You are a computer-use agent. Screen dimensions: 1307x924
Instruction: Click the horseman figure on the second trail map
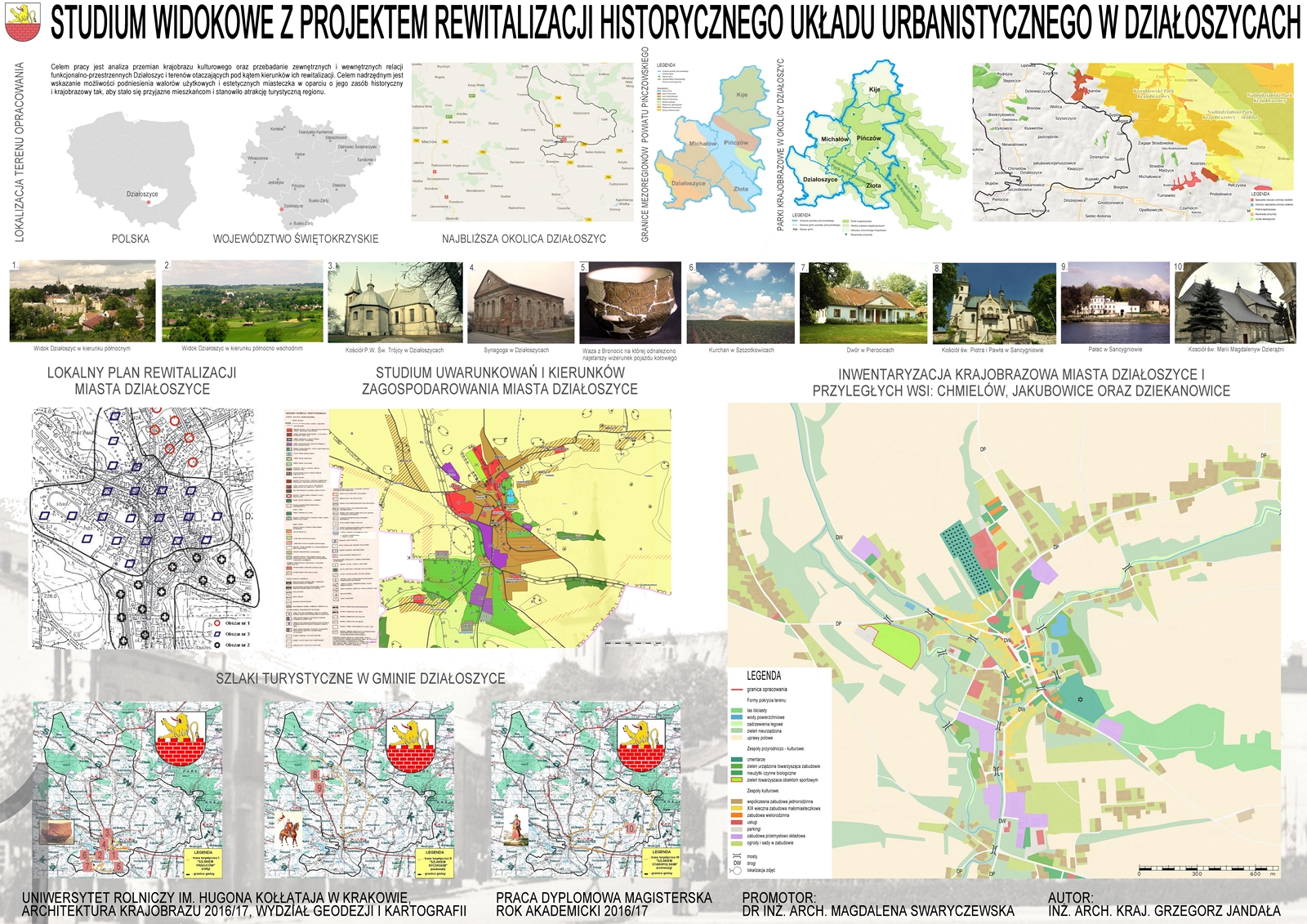coord(289,831)
